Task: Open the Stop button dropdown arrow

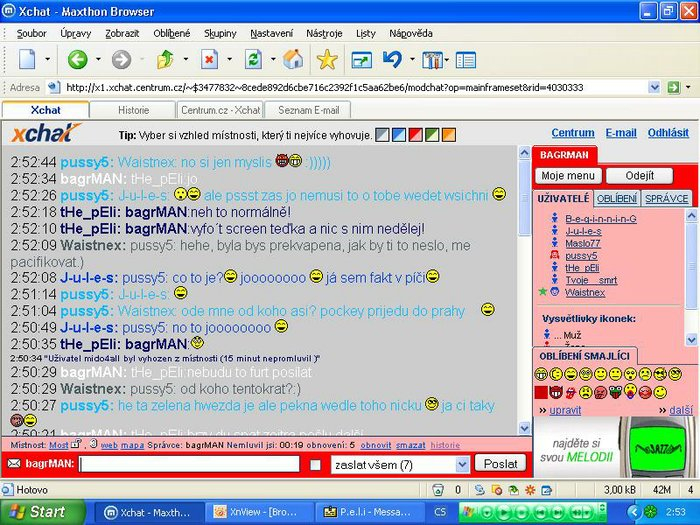Action: pos(229,59)
